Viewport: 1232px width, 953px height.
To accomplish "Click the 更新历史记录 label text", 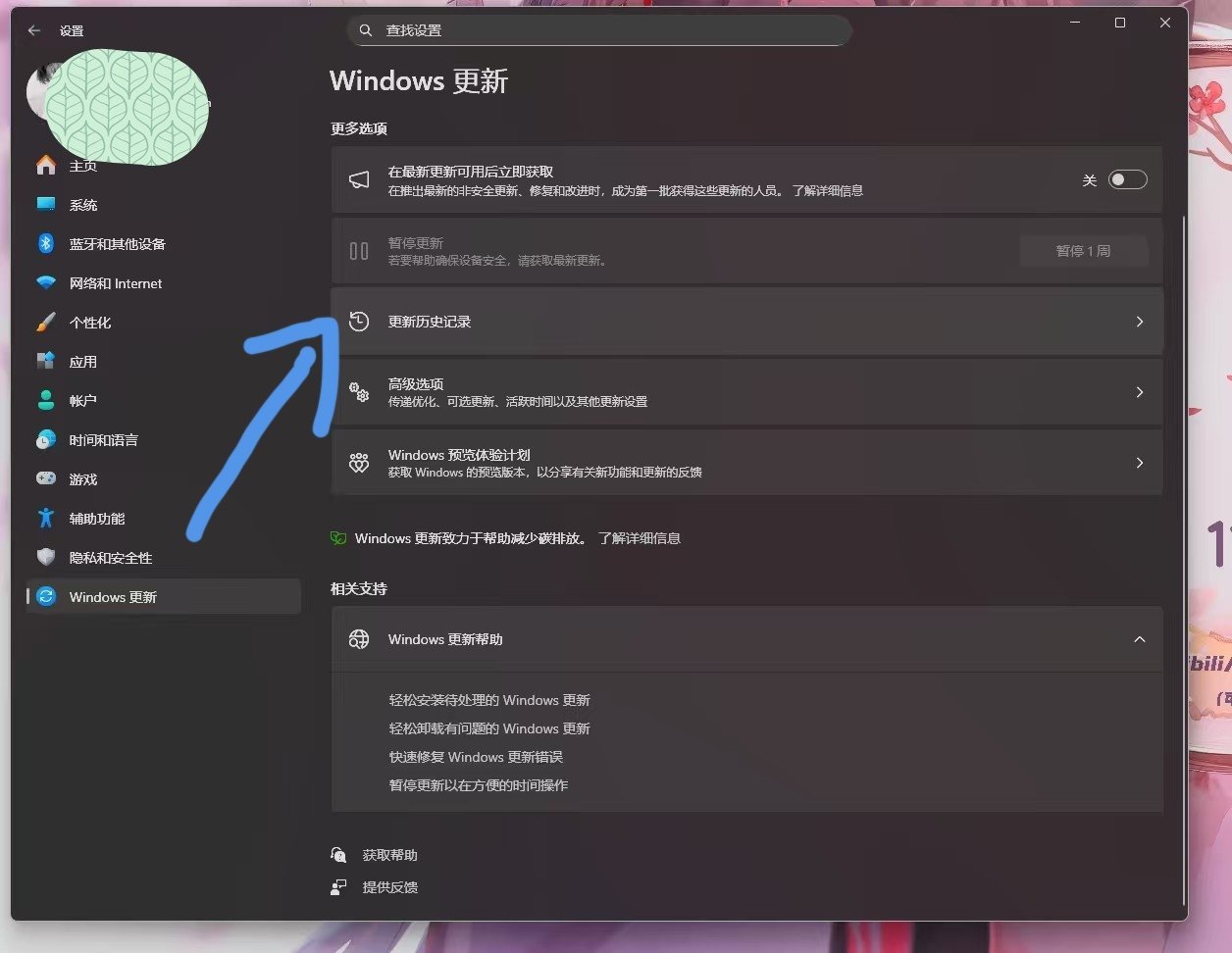I will (430, 322).
